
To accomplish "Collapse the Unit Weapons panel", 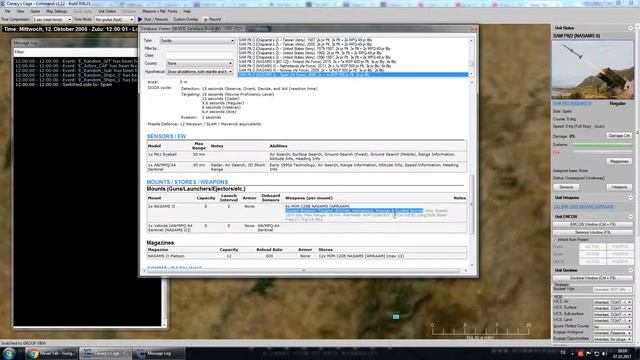I will tap(630, 198).
